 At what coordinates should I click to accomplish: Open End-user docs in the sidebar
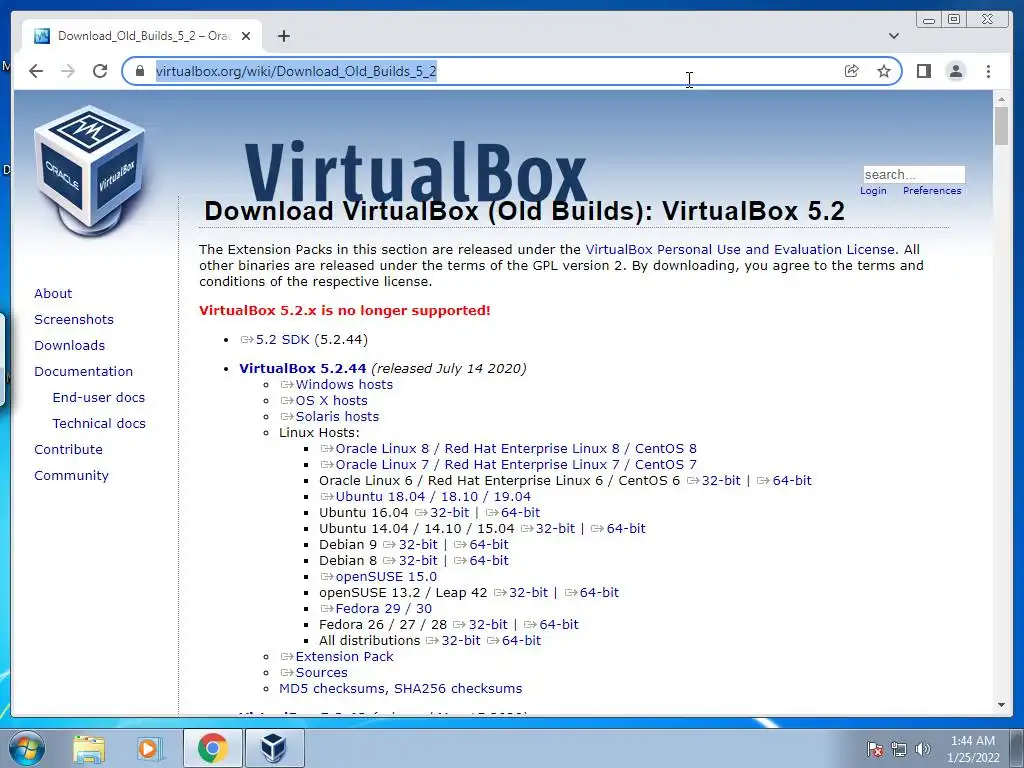[99, 398]
